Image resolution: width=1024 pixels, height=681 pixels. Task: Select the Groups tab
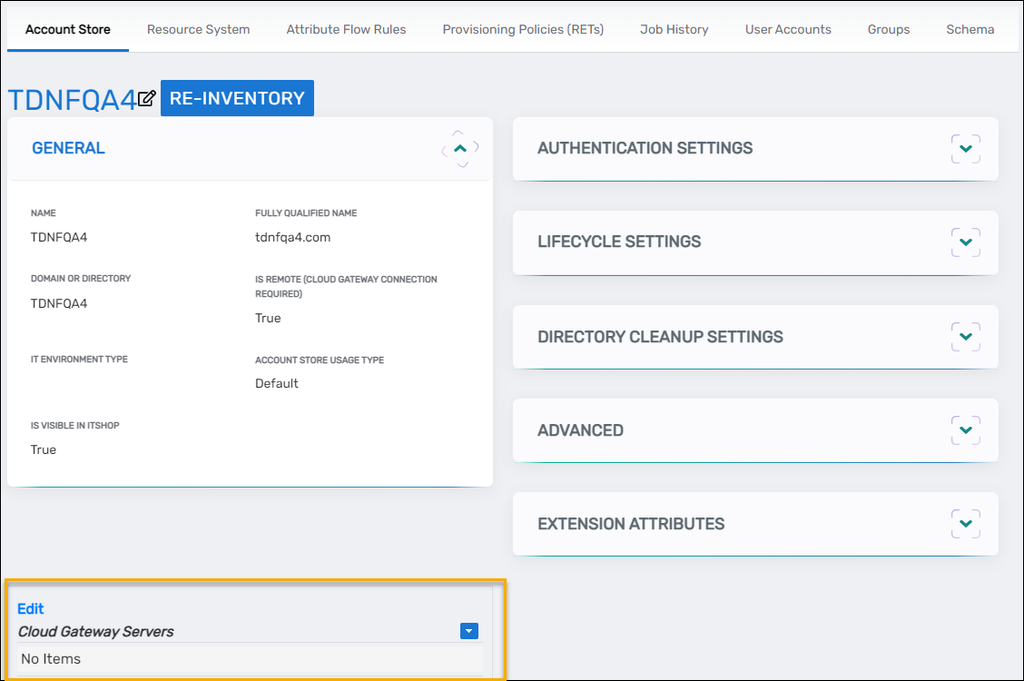pyautogui.click(x=888, y=29)
